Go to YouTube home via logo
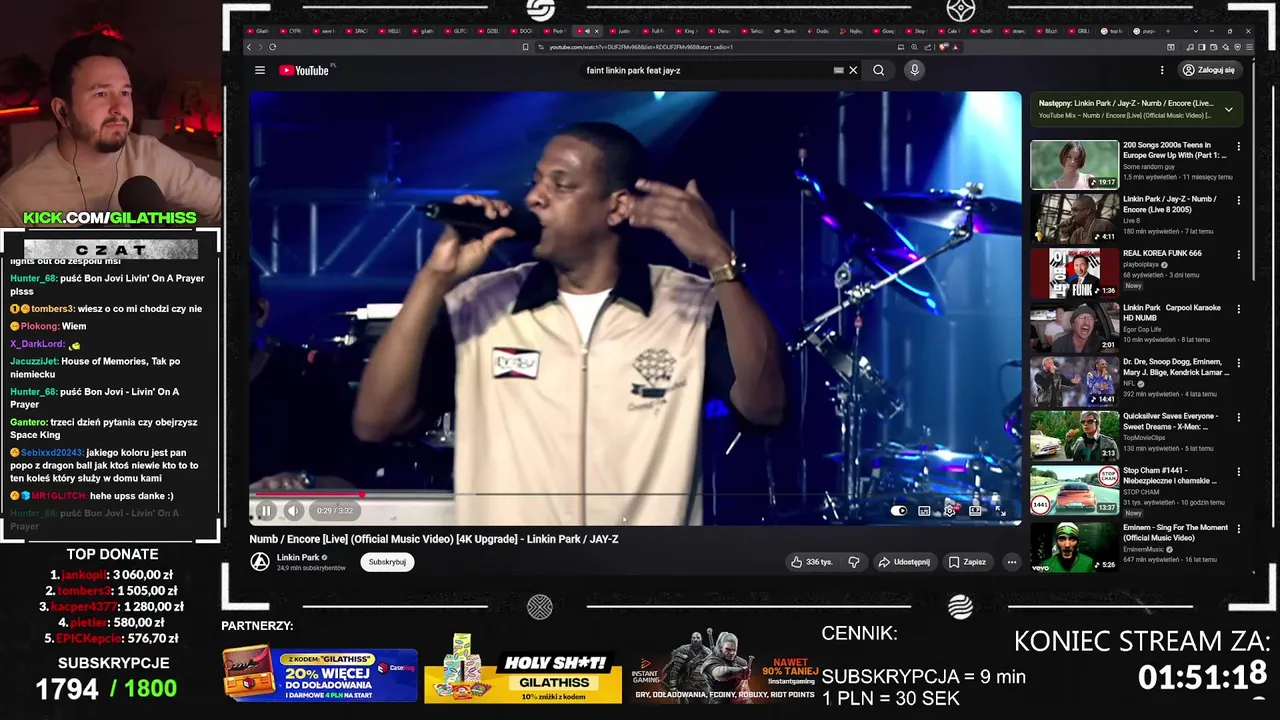1280x720 pixels. 304,70
